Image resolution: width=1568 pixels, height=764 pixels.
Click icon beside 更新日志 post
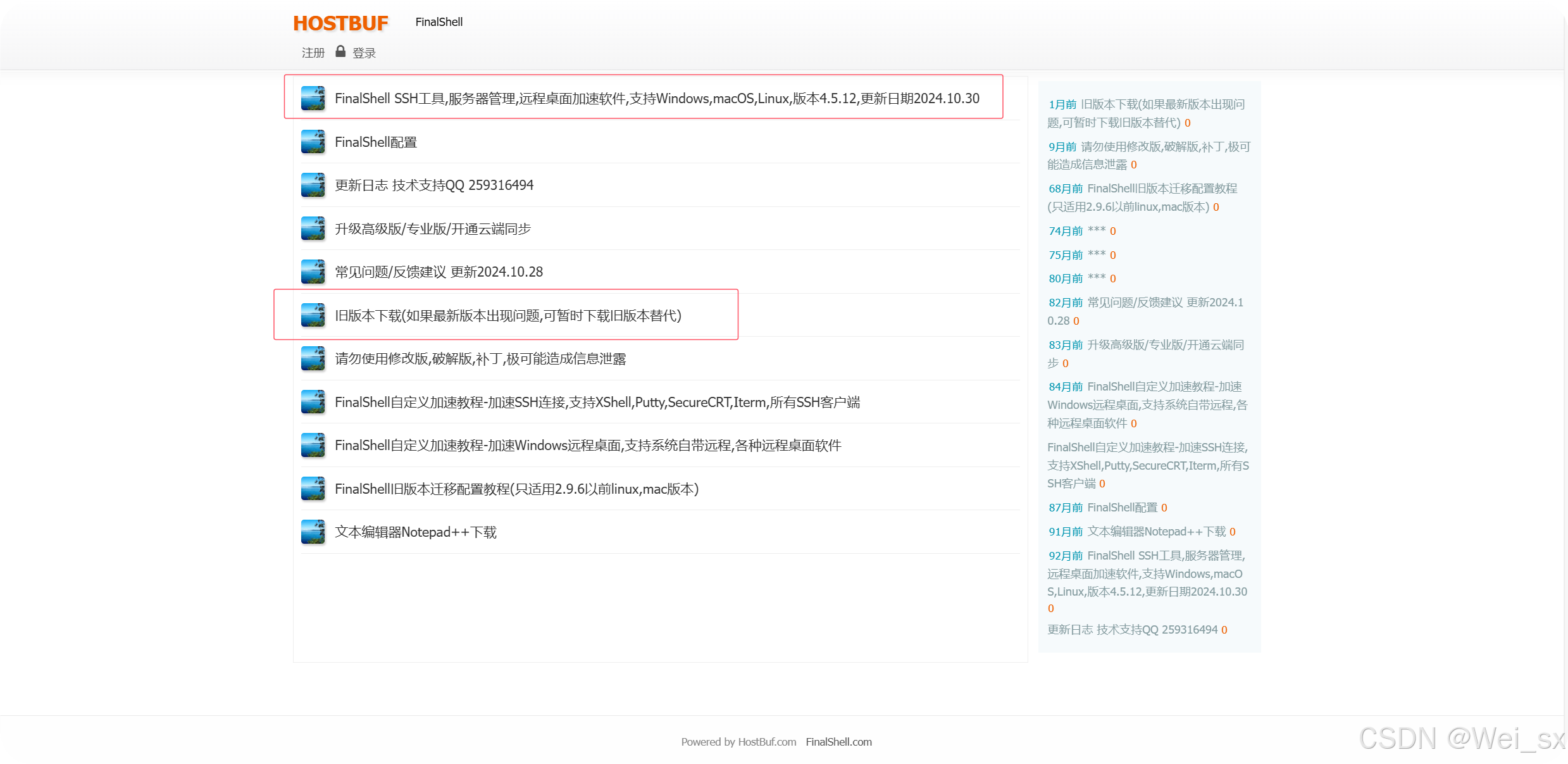click(313, 185)
